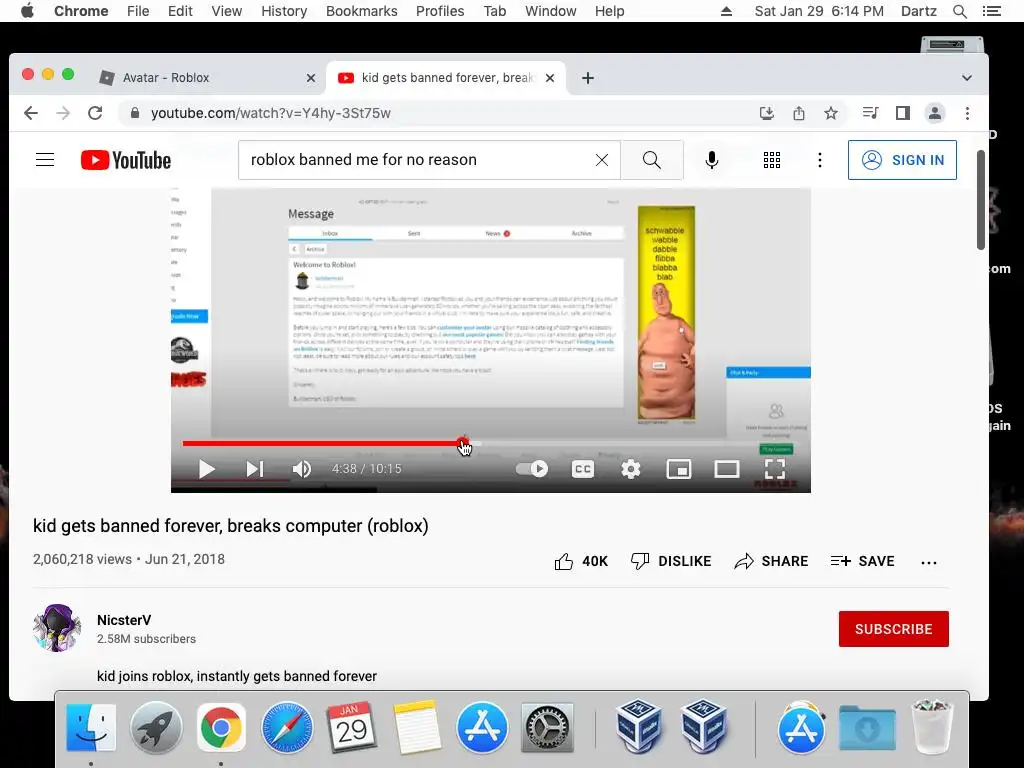Save video to playlist
1024x768 pixels.
tap(862, 561)
